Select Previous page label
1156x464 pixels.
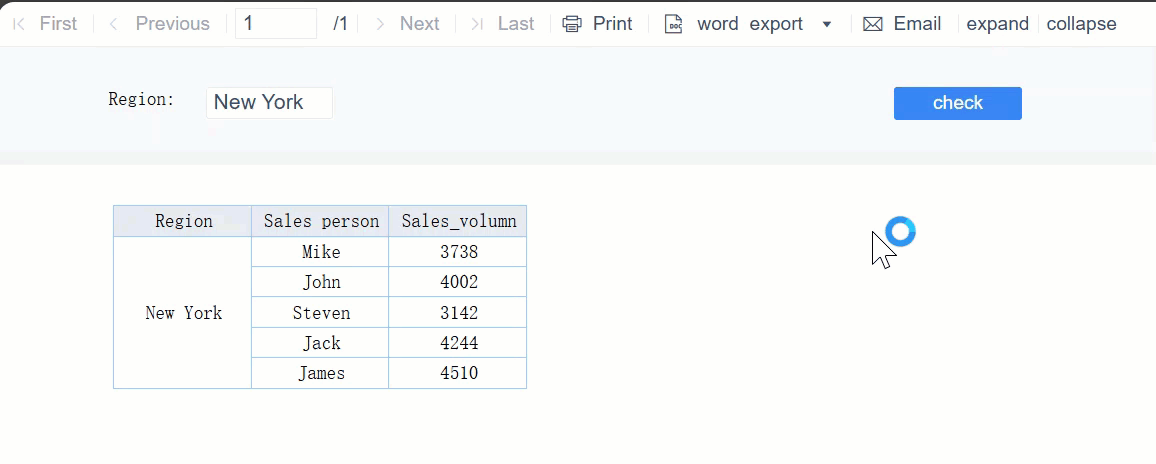tap(173, 24)
